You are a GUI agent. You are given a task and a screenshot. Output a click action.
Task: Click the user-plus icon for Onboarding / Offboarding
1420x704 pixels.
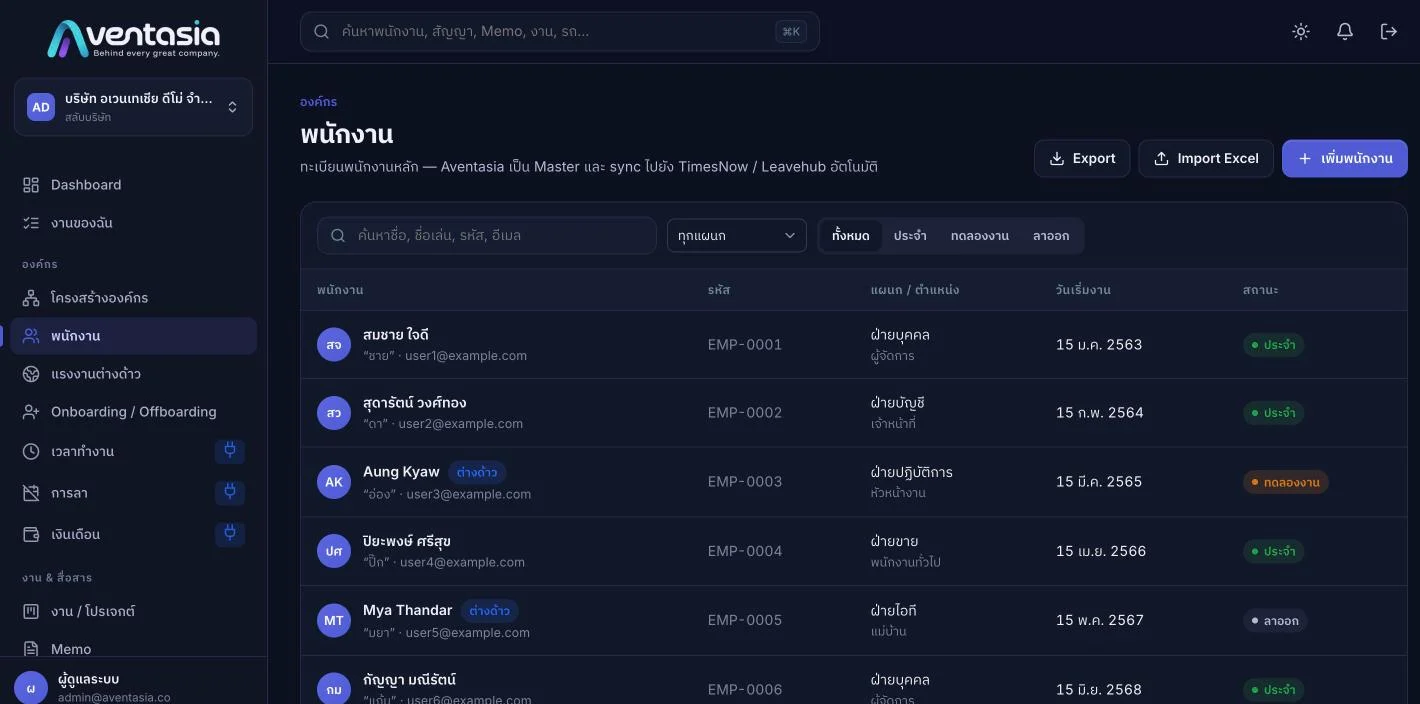pyautogui.click(x=31, y=412)
